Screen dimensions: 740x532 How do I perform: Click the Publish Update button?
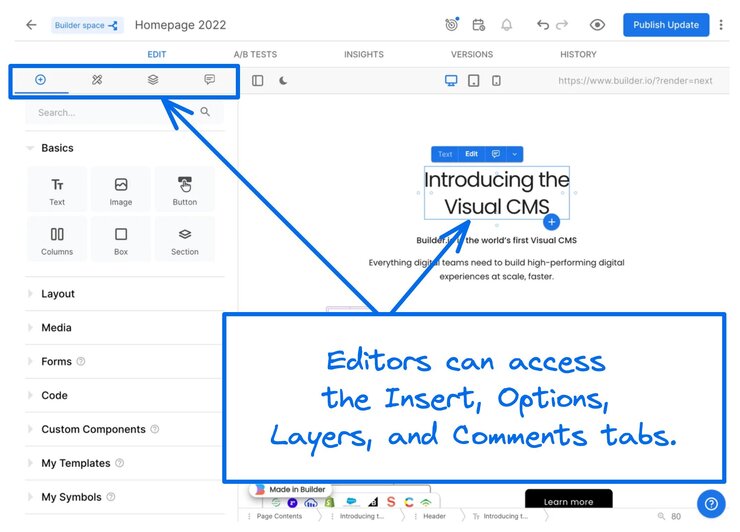click(x=666, y=25)
